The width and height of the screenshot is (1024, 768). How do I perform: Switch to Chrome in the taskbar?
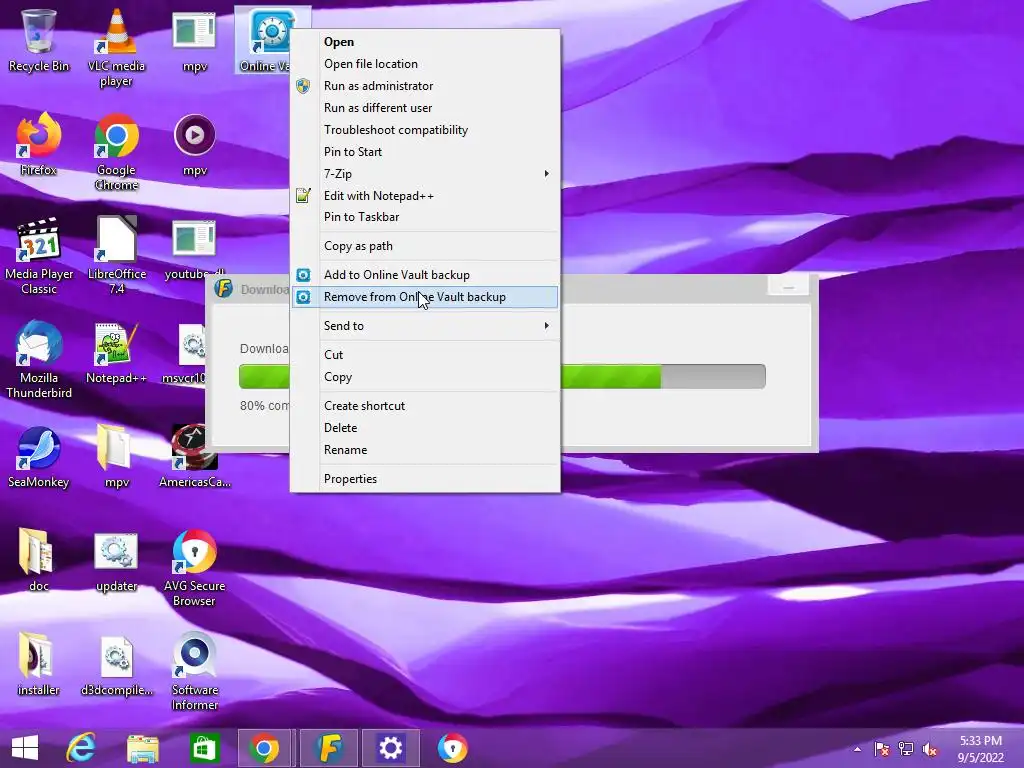[265, 748]
